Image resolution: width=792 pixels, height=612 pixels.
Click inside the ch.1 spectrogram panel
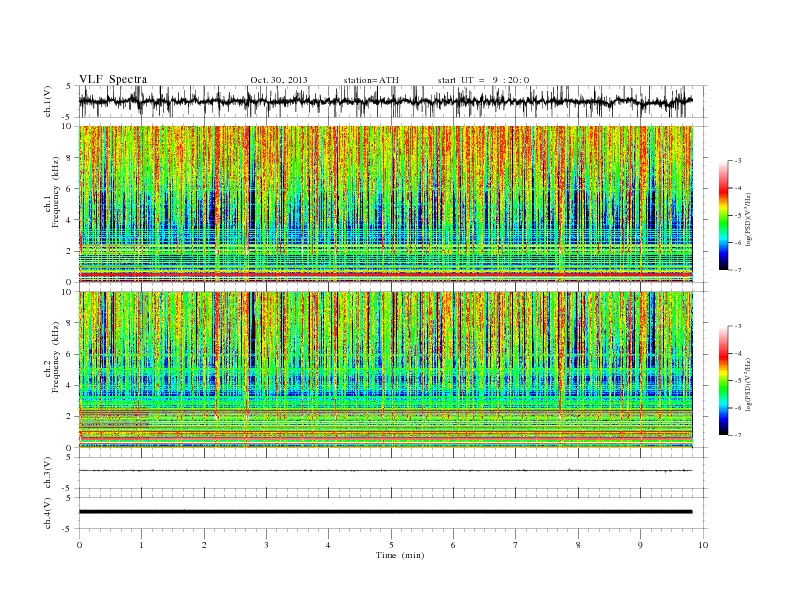coord(385,203)
